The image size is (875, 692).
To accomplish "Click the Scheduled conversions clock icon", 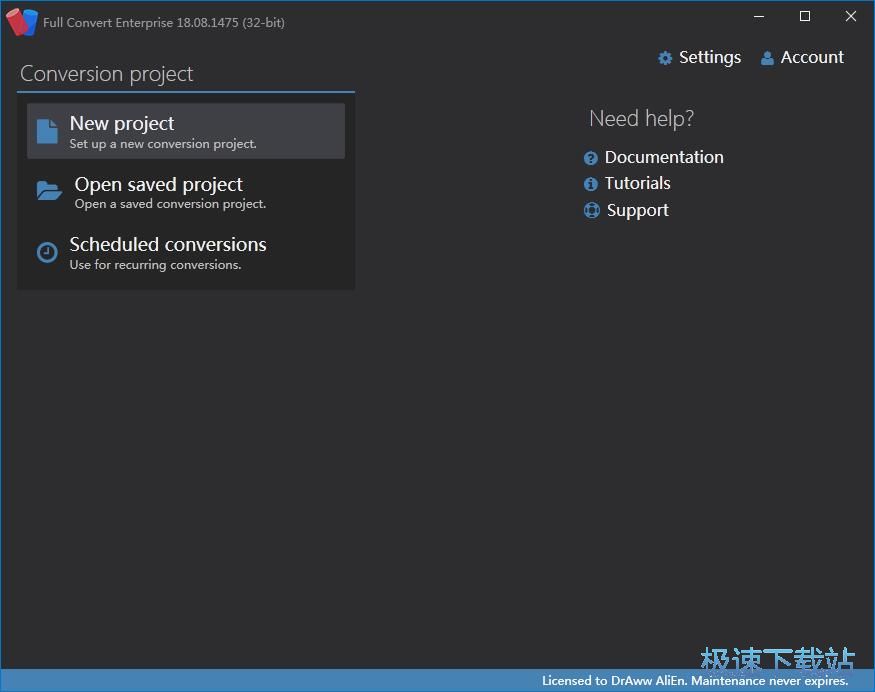I will (47, 252).
